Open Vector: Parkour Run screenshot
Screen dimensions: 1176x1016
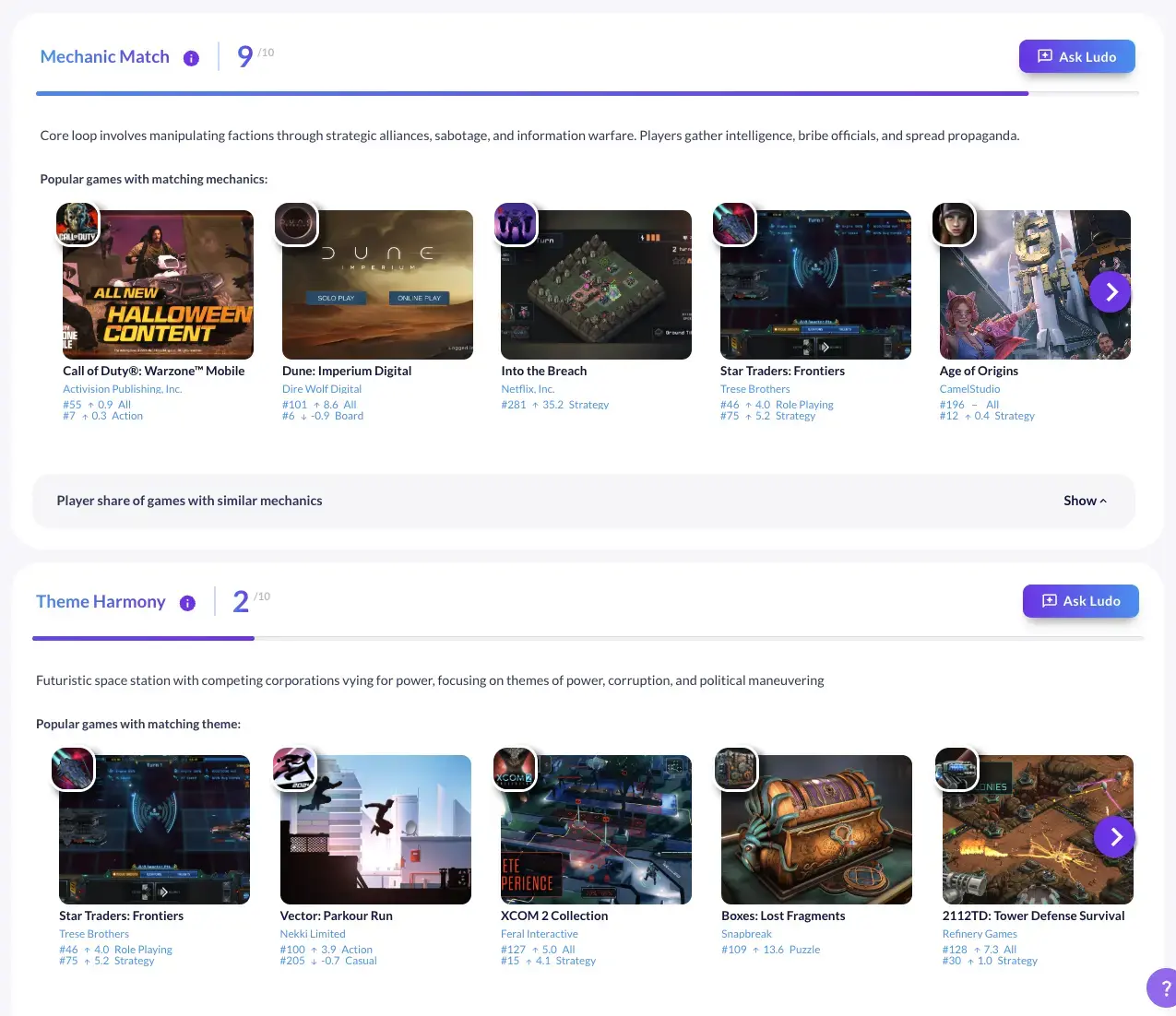click(375, 830)
